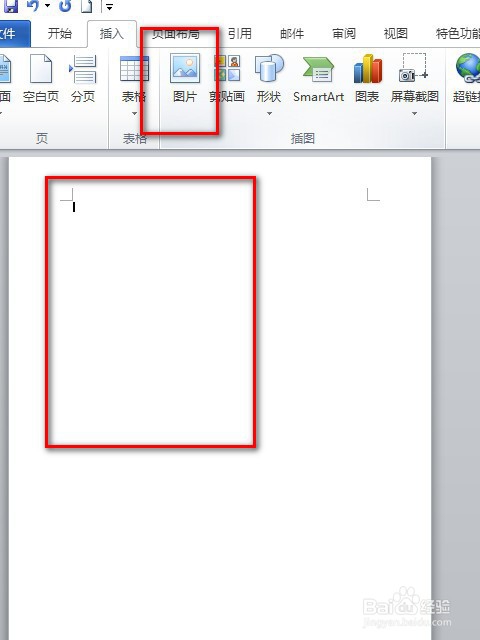Open the undo history dropdown arrow
Screen dimensions: 480x640
48,6
